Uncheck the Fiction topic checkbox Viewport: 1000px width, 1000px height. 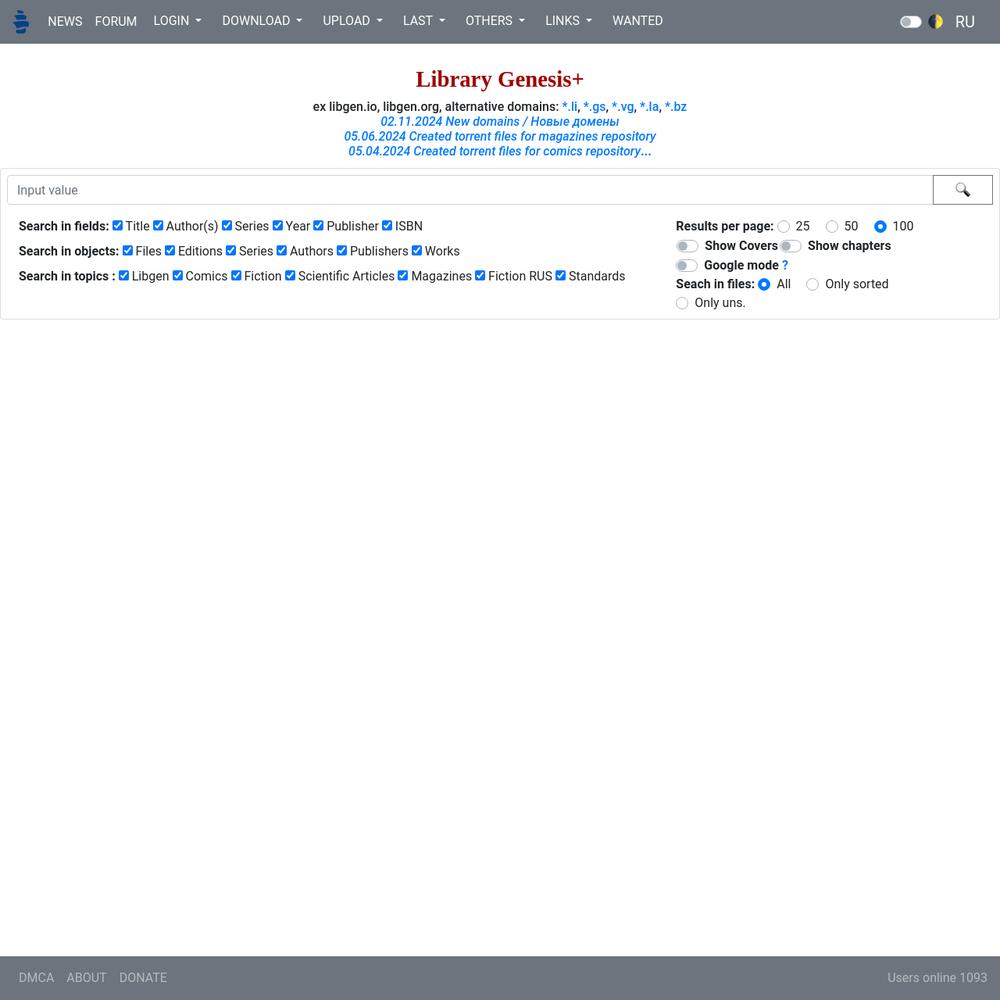[x=236, y=276]
